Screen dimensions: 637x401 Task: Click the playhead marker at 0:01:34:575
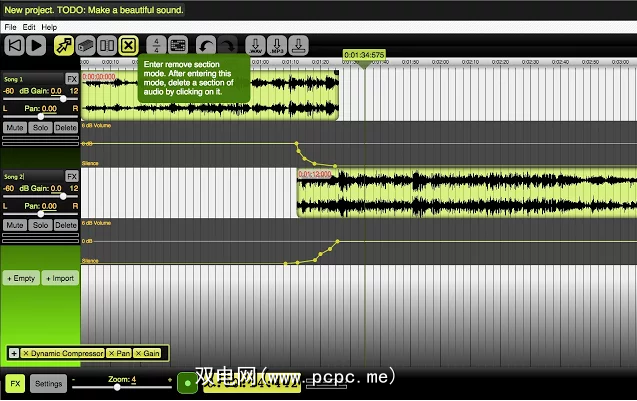click(x=364, y=55)
